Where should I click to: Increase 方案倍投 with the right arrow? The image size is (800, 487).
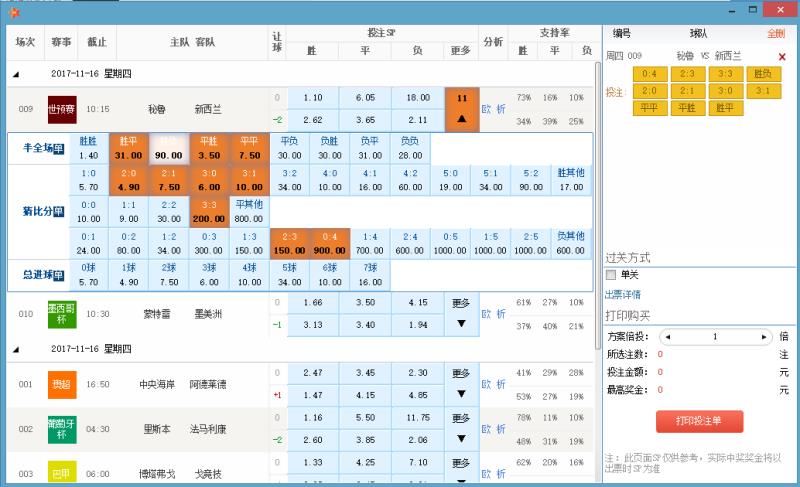coord(764,337)
